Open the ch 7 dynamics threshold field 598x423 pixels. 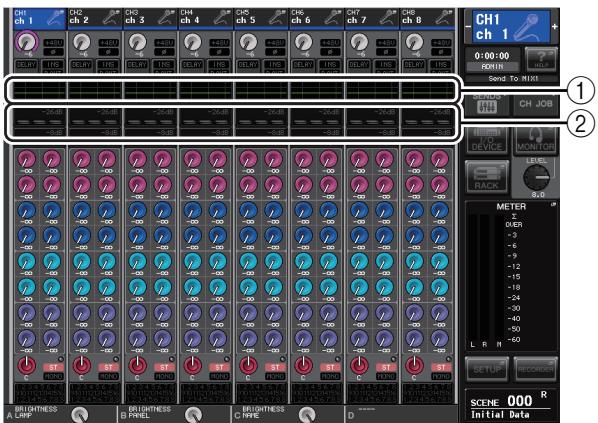coord(372,122)
